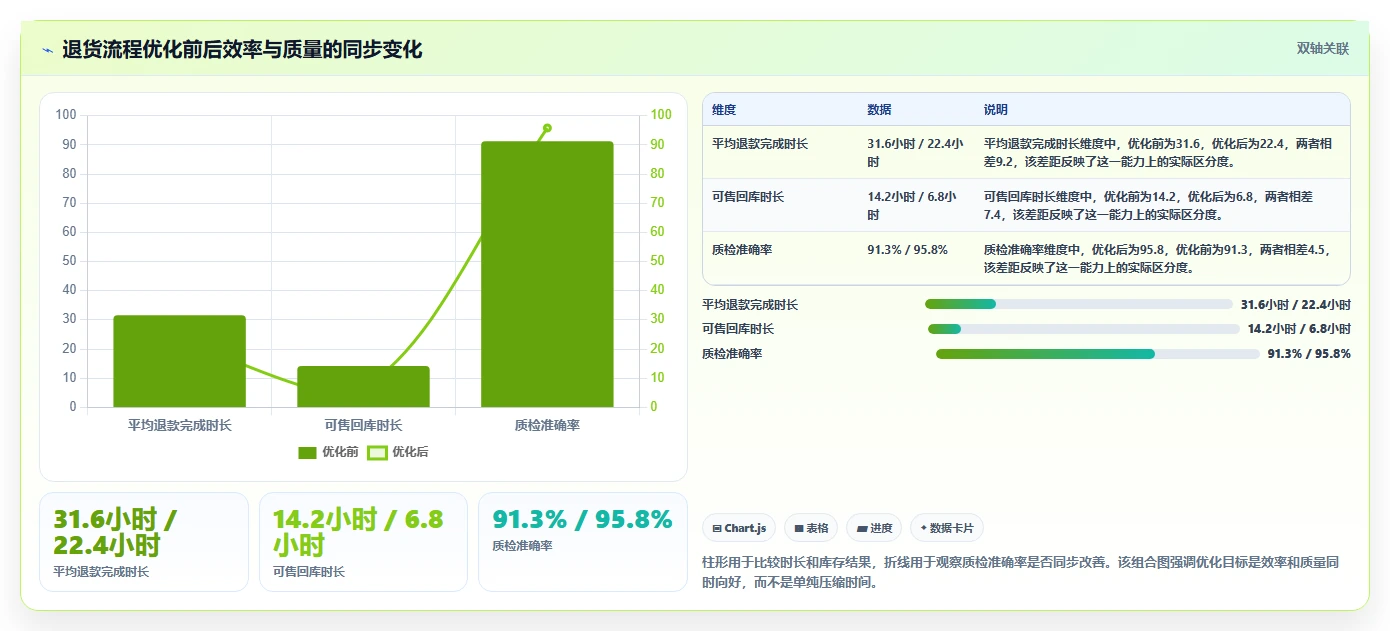Click the 平均退款完成时长 x-axis label

point(179,425)
